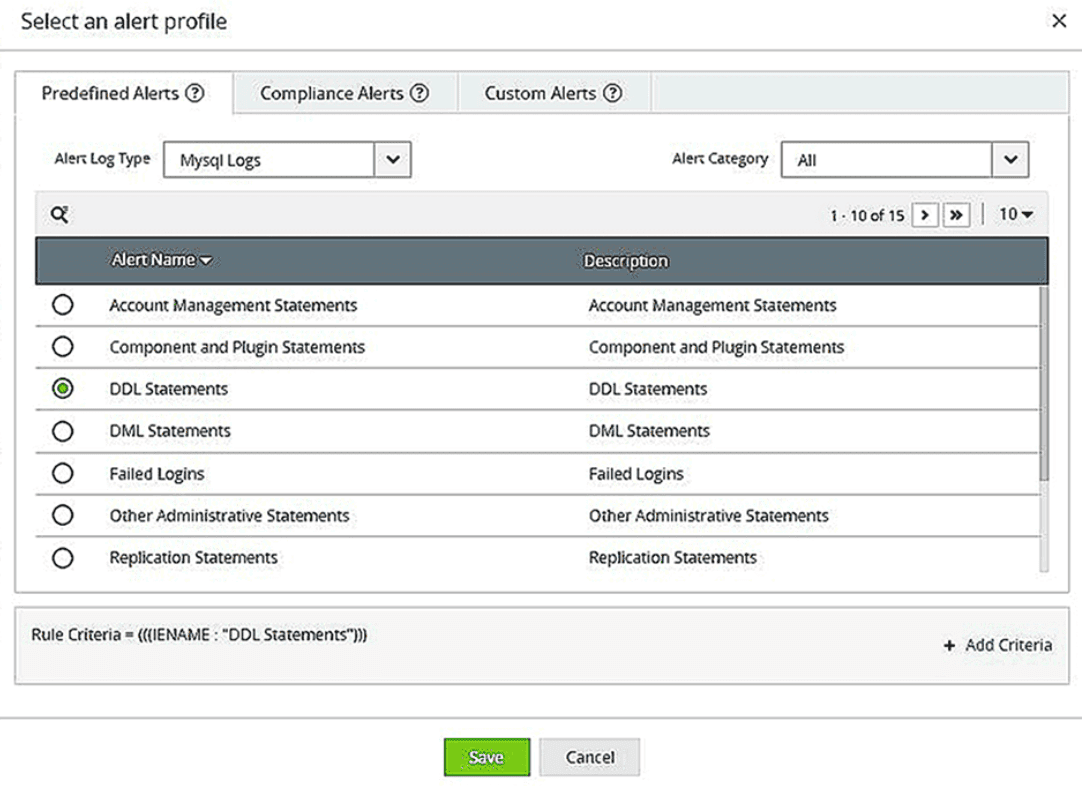Switch to the Custom Alerts tab
The height and width of the screenshot is (786, 1082).
pyautogui.click(x=553, y=93)
